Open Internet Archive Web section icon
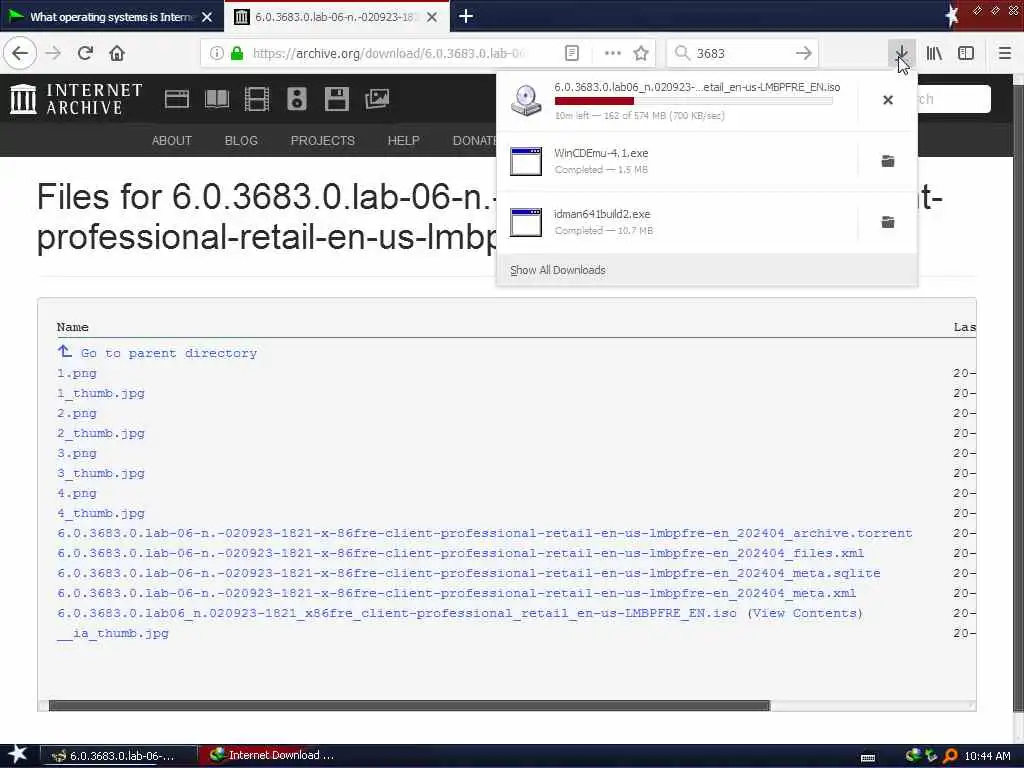 pos(176,99)
